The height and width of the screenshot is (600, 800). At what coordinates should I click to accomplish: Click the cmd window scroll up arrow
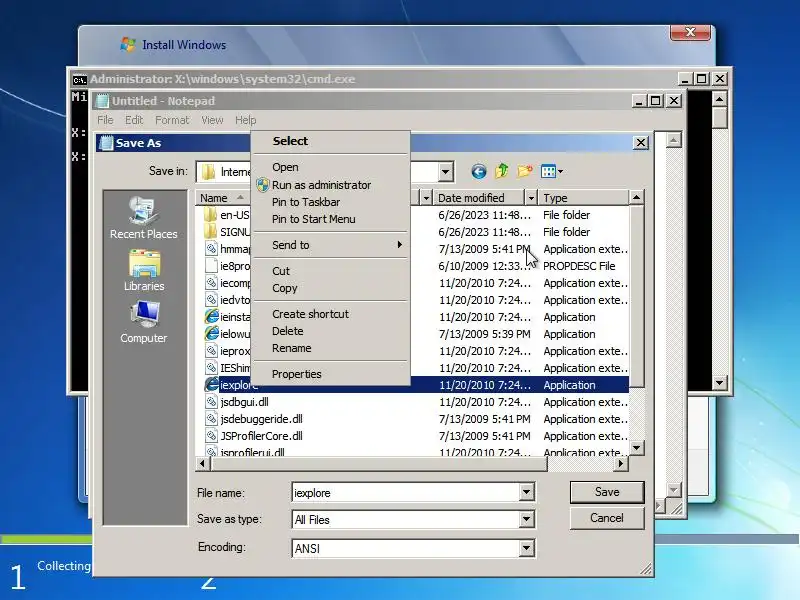[x=719, y=99]
